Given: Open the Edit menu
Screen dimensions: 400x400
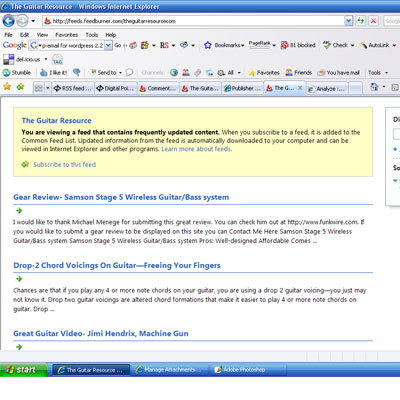Looking at the screenshot, I should pos(24,35).
